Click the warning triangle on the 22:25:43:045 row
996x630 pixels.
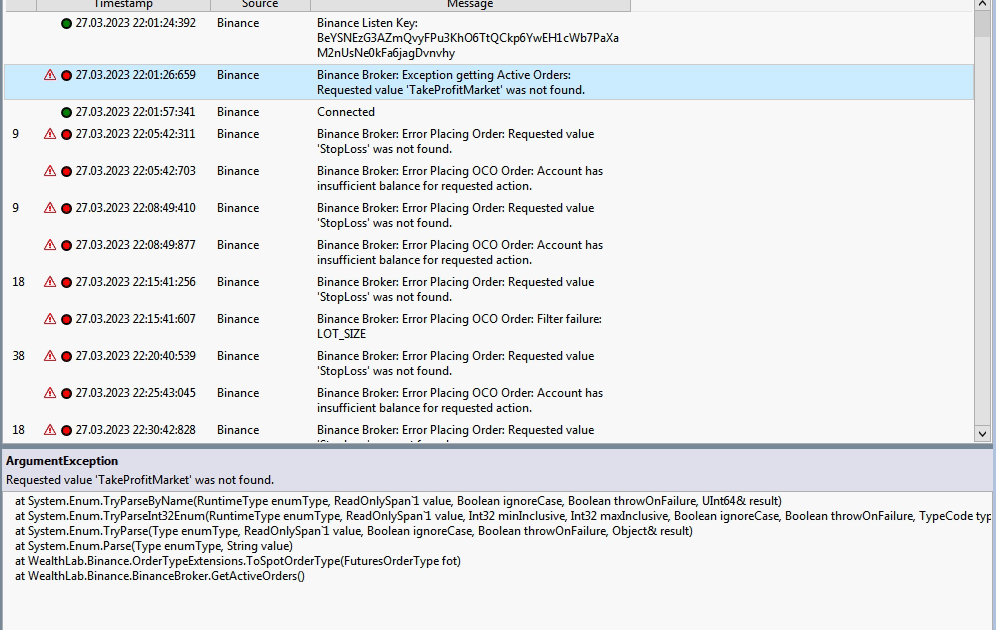click(50, 393)
